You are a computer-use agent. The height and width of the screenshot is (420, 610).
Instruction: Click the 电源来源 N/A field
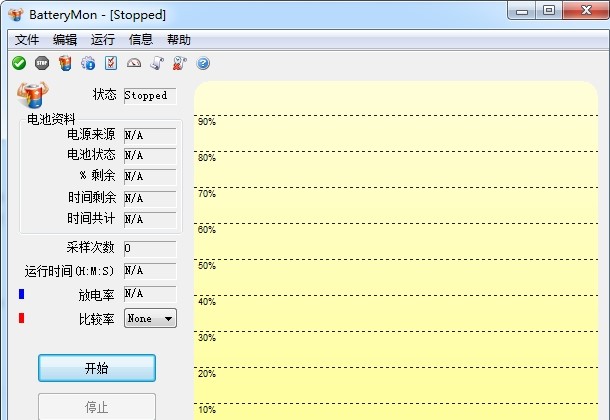tap(150, 136)
